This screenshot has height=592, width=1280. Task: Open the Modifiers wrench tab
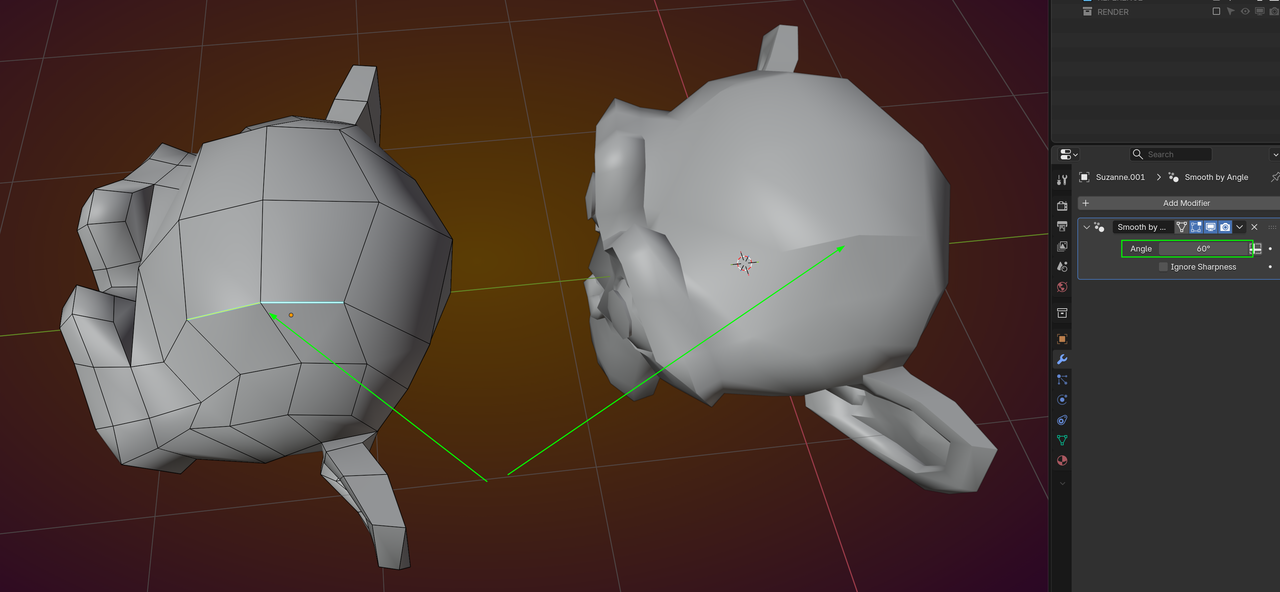pyautogui.click(x=1062, y=359)
